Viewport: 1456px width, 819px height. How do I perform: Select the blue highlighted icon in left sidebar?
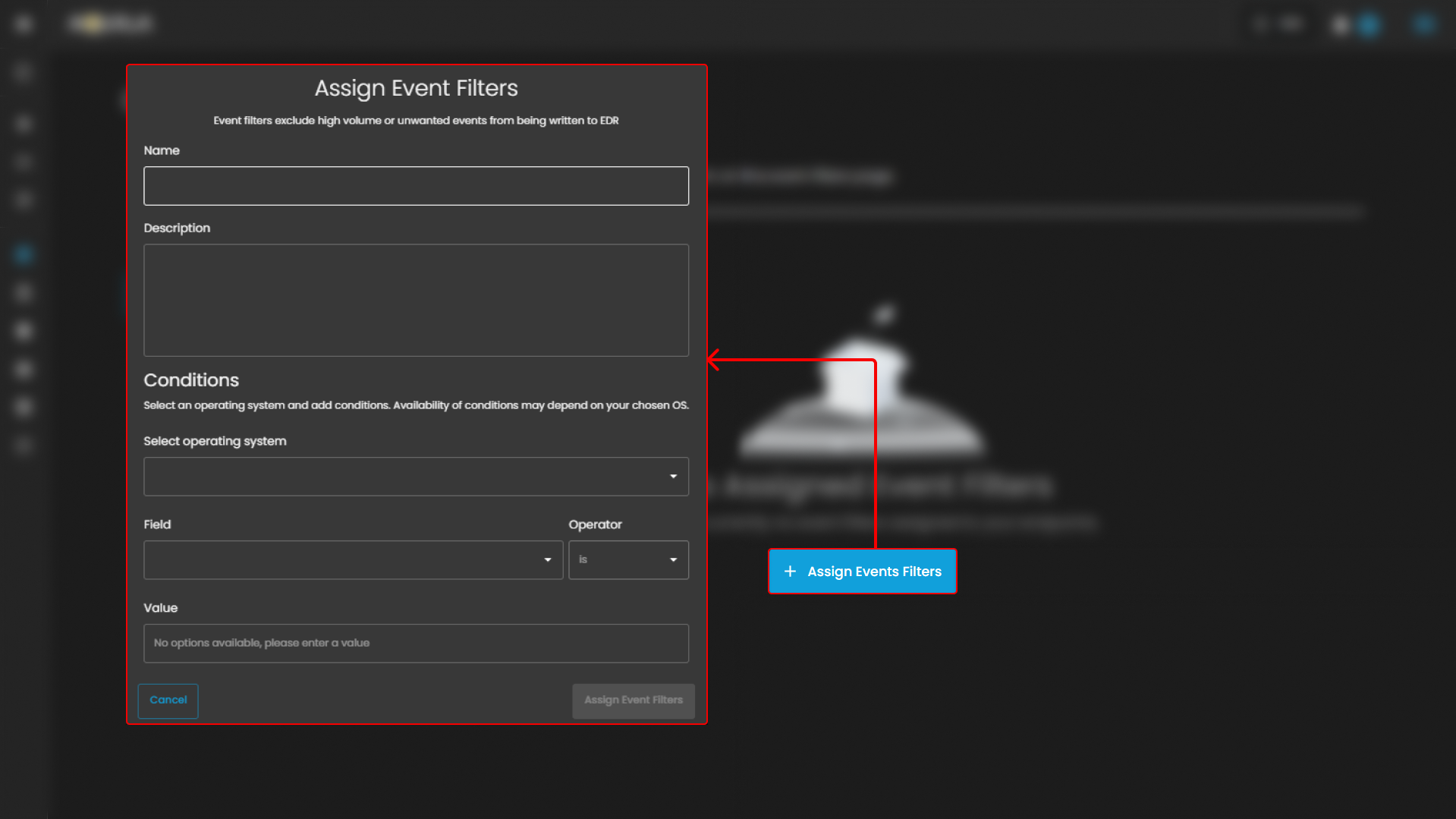tap(24, 254)
